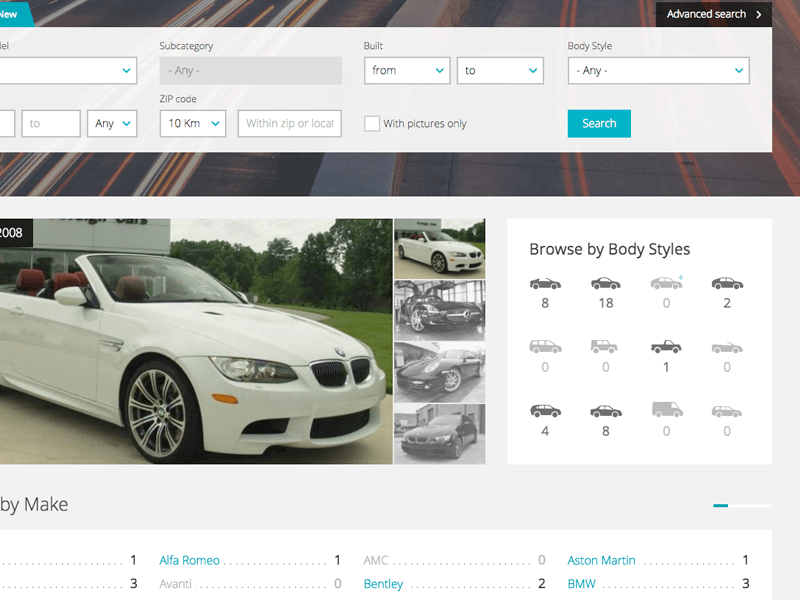Screen dimensions: 800x600
Task: Click the Body Style label
Action: pyautogui.click(x=589, y=46)
